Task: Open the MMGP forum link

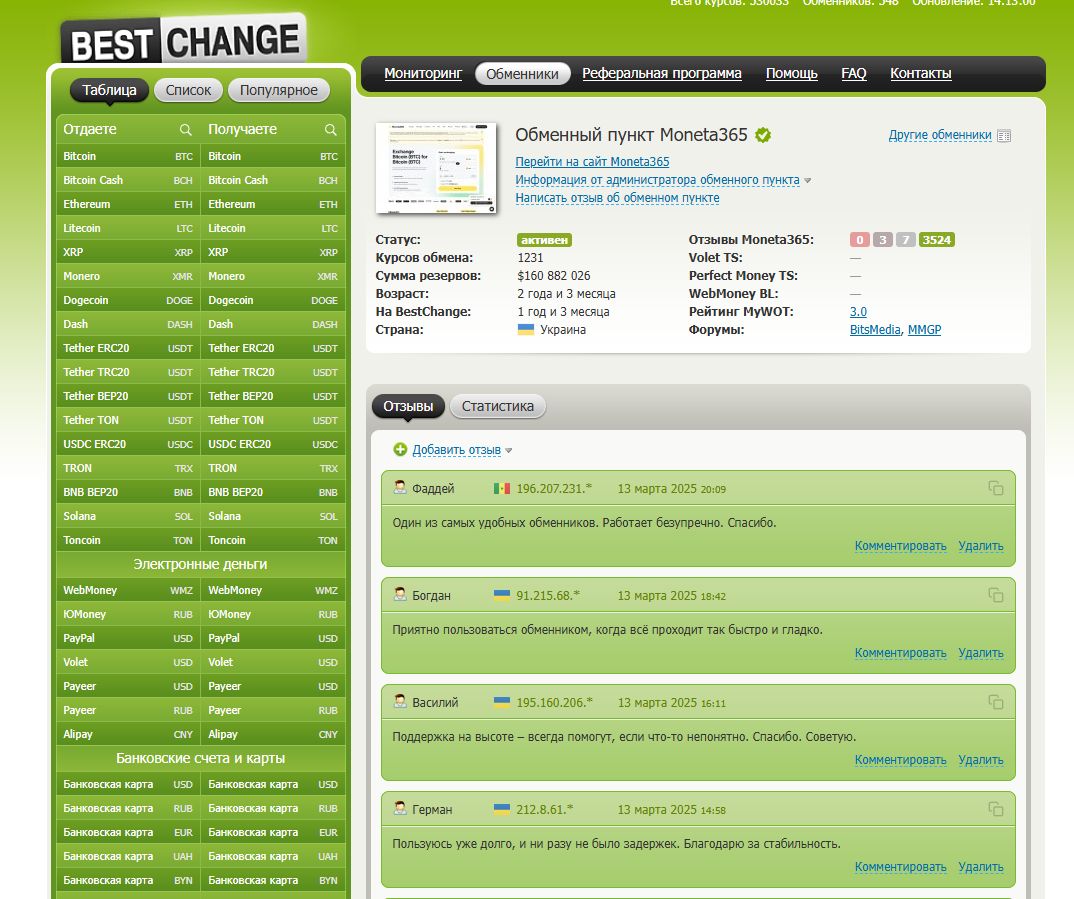Action: (924, 329)
